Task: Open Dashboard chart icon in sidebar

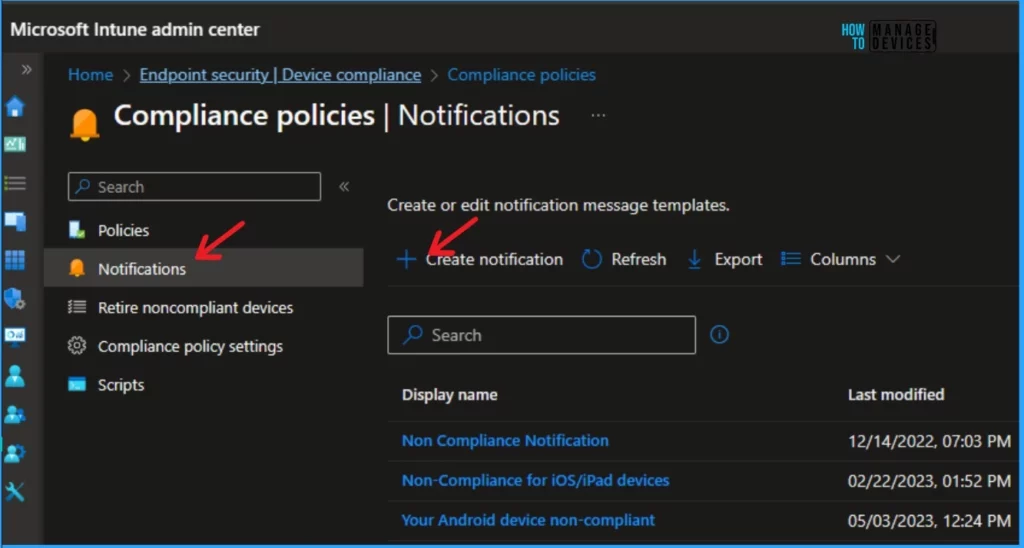Action: point(15,144)
